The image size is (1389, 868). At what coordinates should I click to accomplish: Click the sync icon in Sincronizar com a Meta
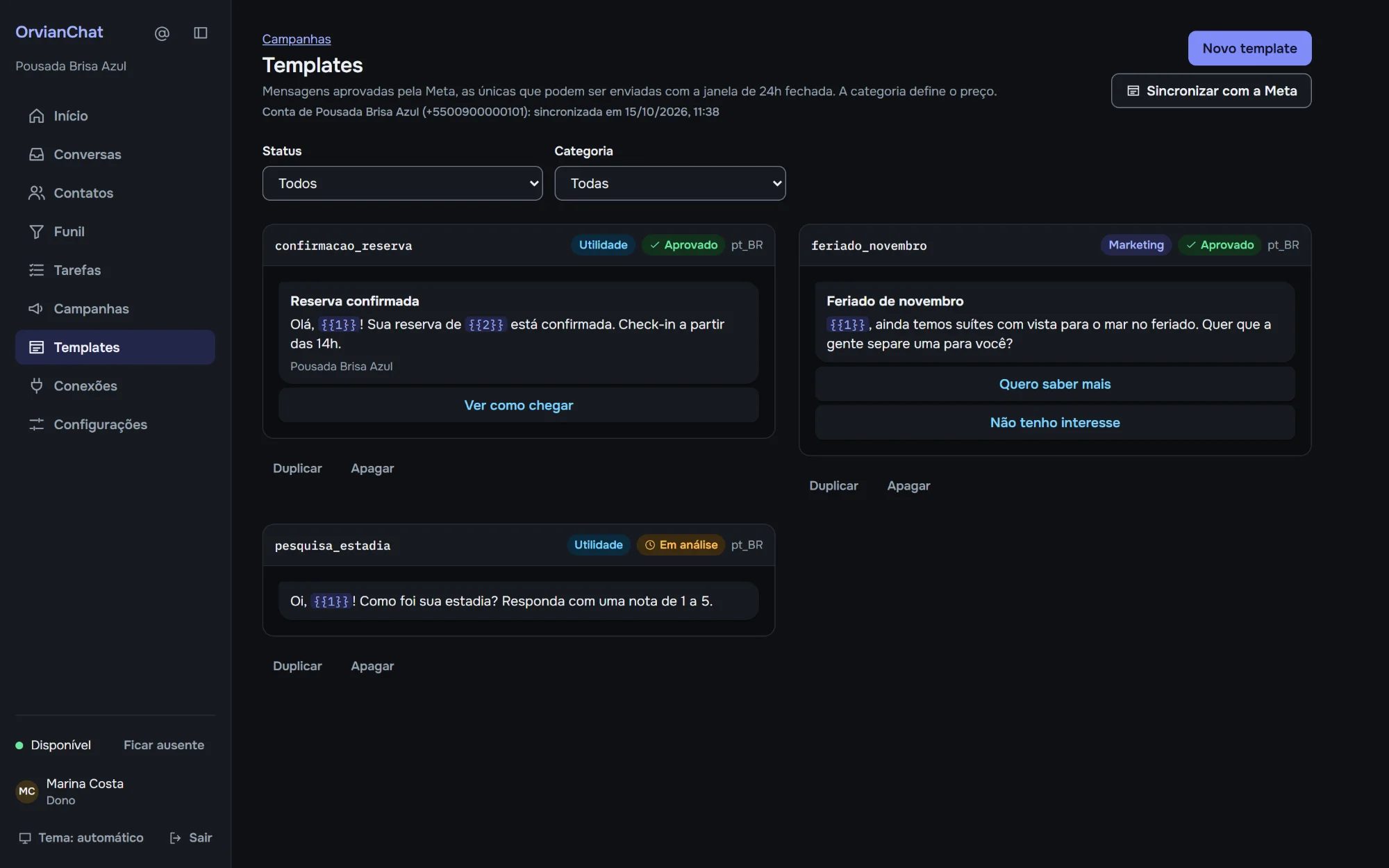coord(1133,91)
